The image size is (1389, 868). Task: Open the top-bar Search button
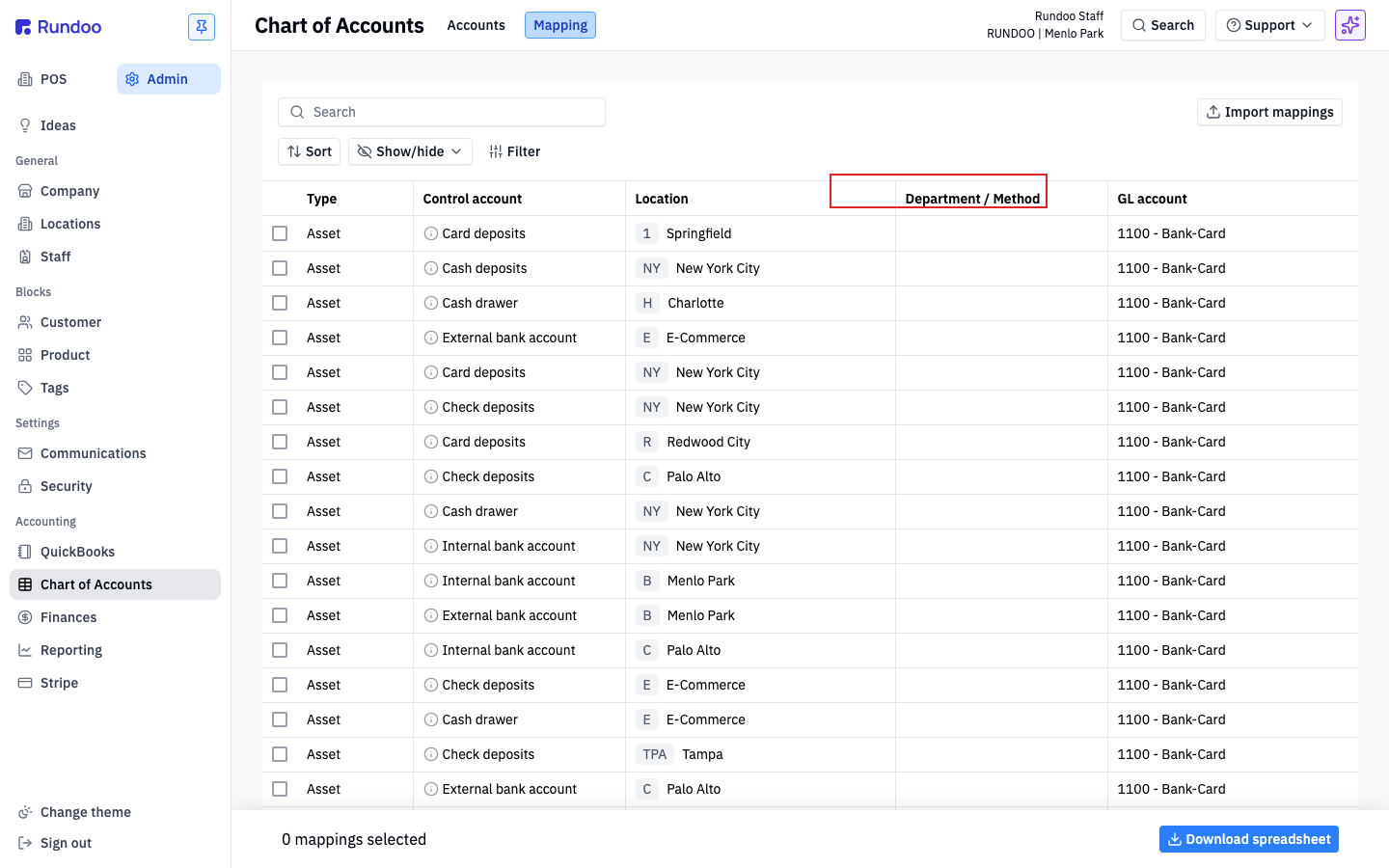point(1163,25)
